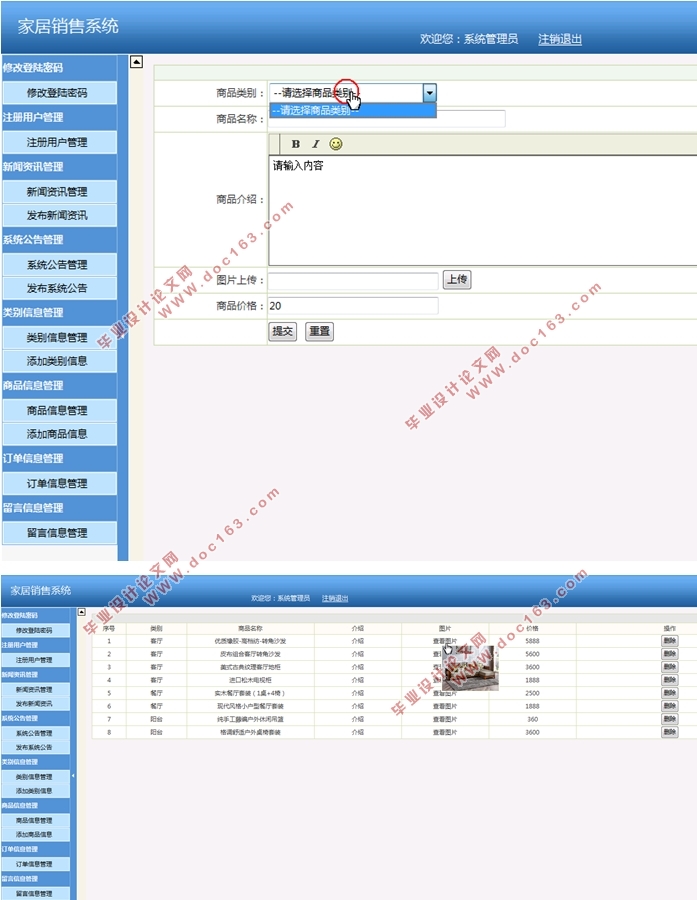697x900 pixels.
Task: Click 家居销售系统 title in top window
Action: click(x=68, y=26)
